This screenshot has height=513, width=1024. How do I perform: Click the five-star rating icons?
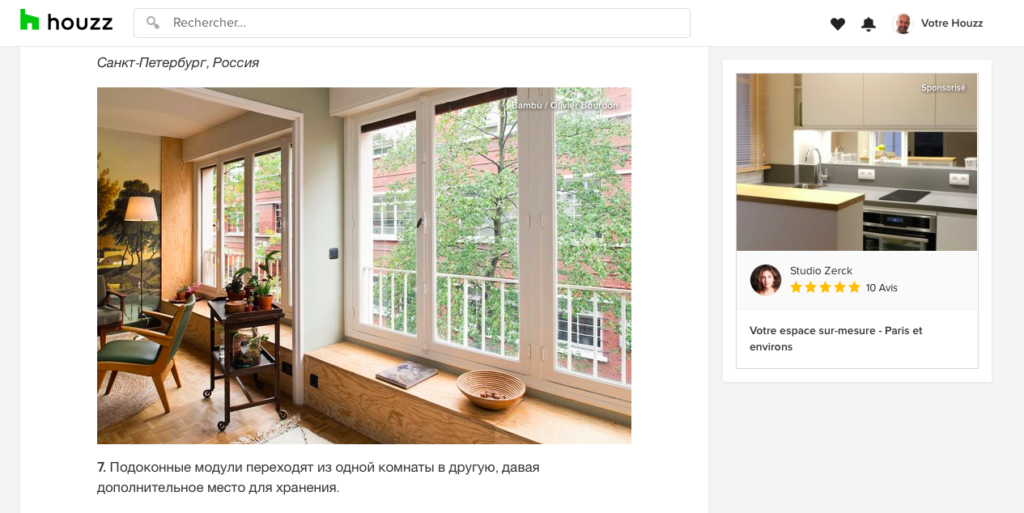[825, 287]
